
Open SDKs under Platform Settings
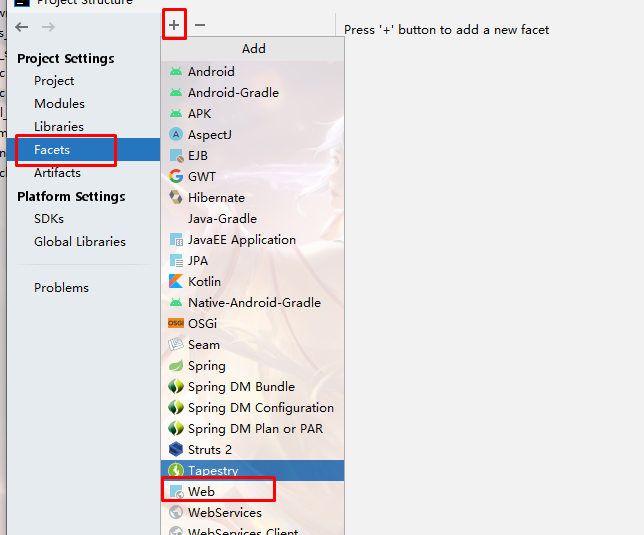point(49,219)
